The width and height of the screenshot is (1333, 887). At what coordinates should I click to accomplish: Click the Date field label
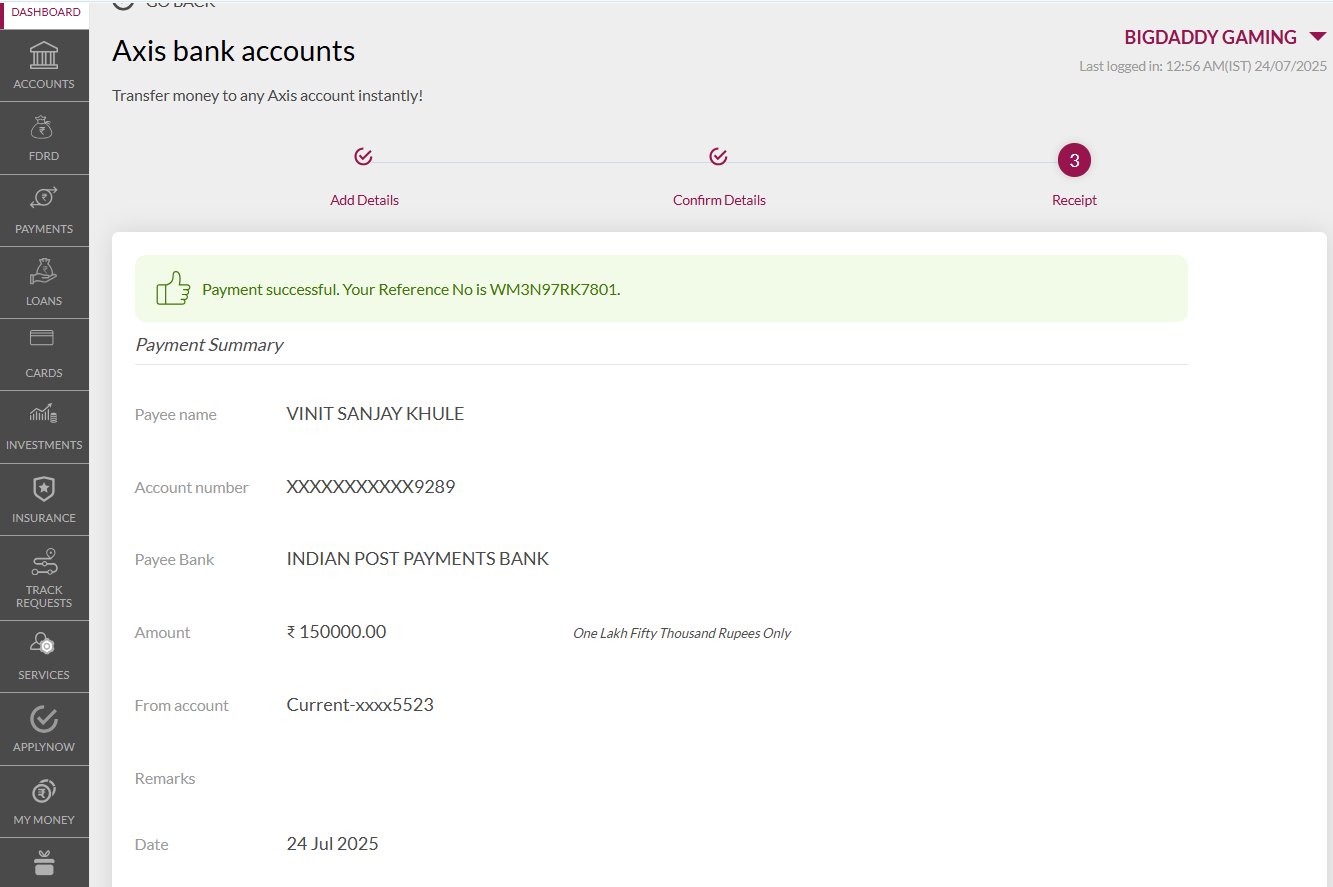151,845
